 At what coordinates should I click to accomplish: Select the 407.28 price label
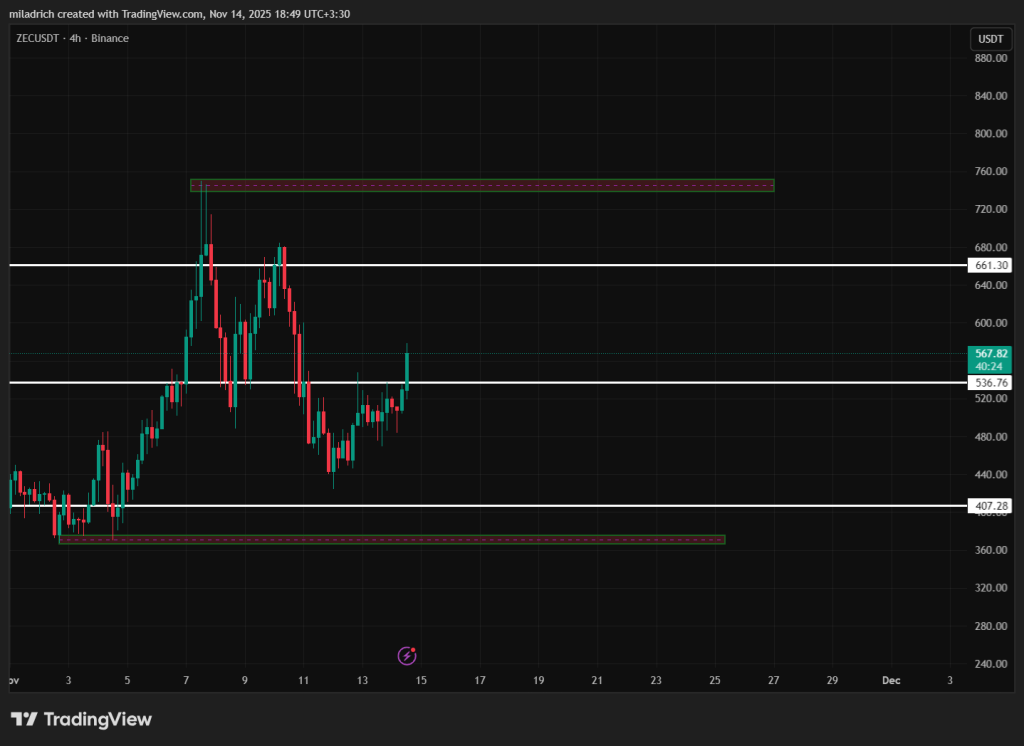[989, 506]
